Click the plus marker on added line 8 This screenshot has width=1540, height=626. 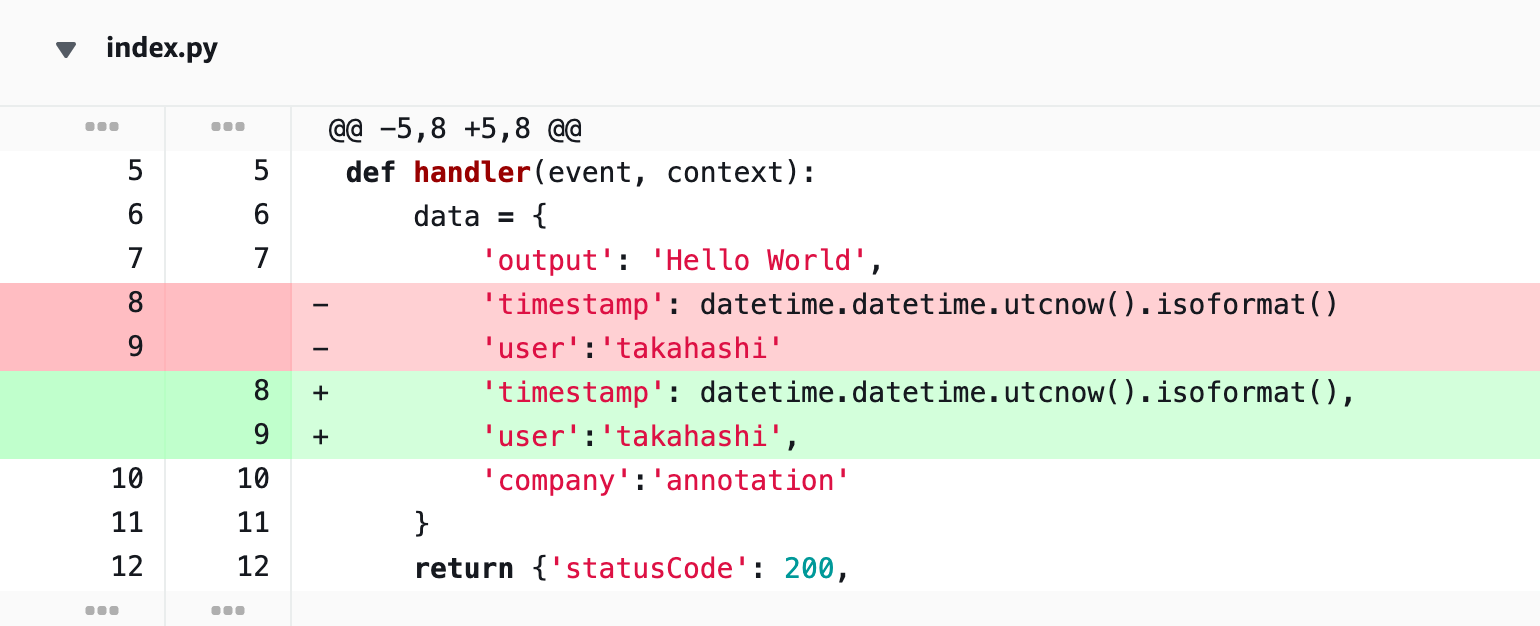click(318, 391)
